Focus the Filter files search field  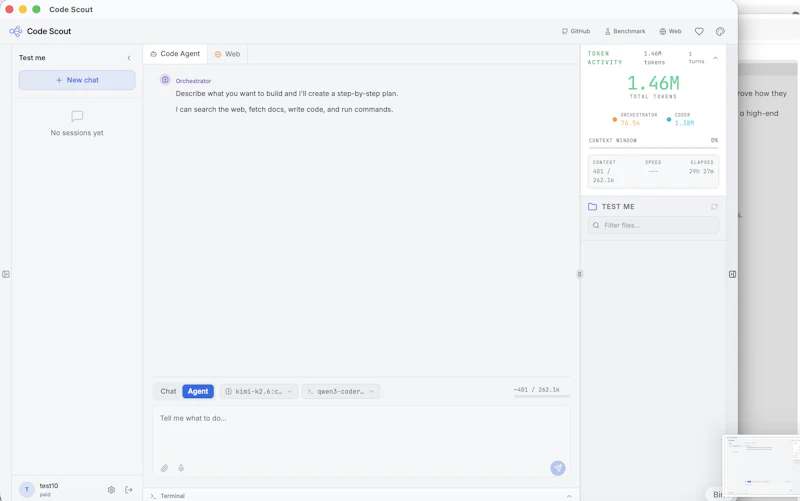pyautogui.click(x=653, y=225)
